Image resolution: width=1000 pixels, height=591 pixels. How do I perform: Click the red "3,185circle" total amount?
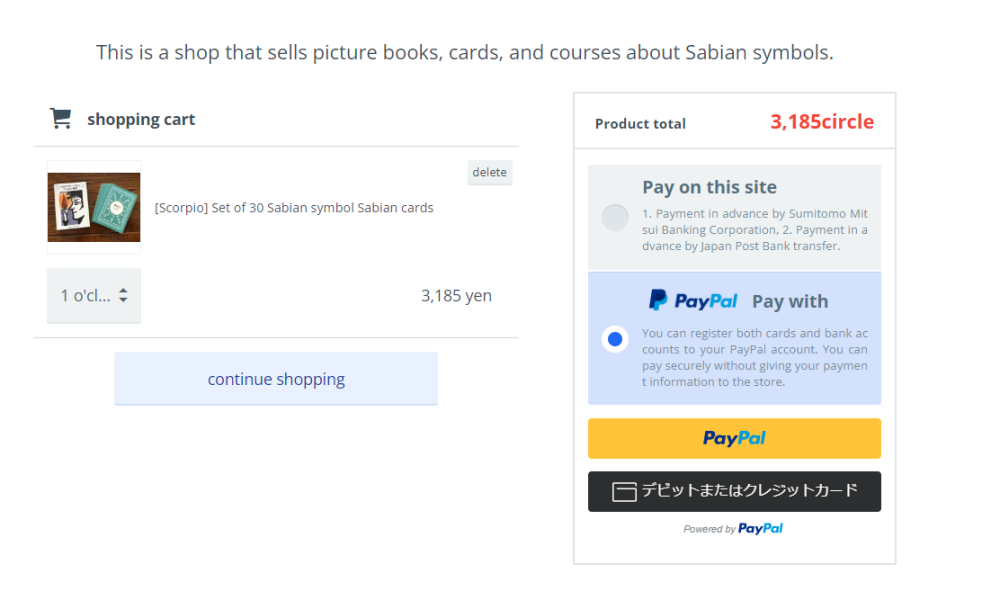pos(822,122)
